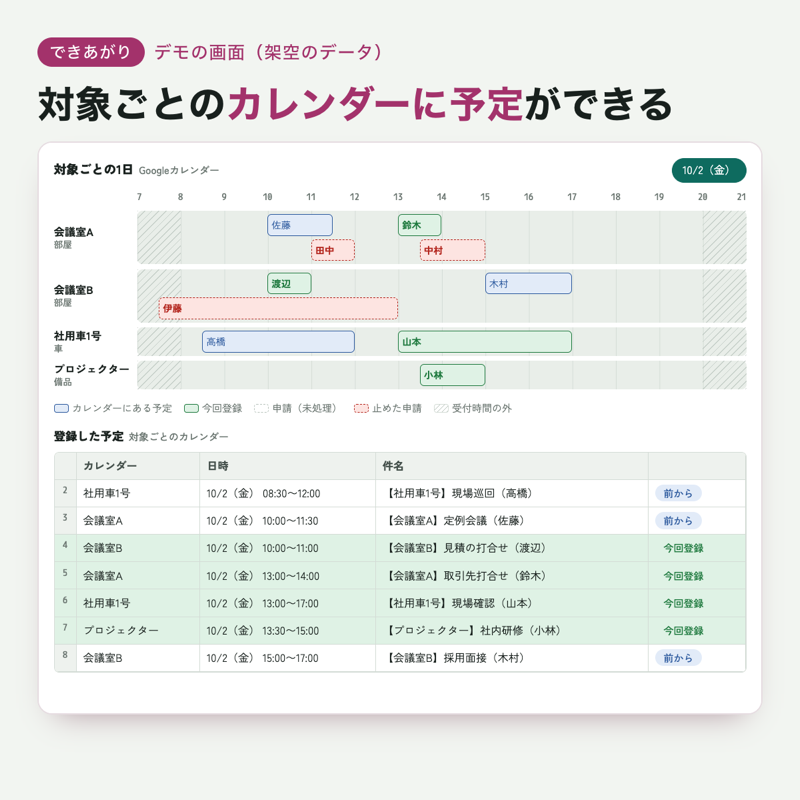Select the 山本 event for 社用車1号
800x800 pixels.
pos(485,342)
